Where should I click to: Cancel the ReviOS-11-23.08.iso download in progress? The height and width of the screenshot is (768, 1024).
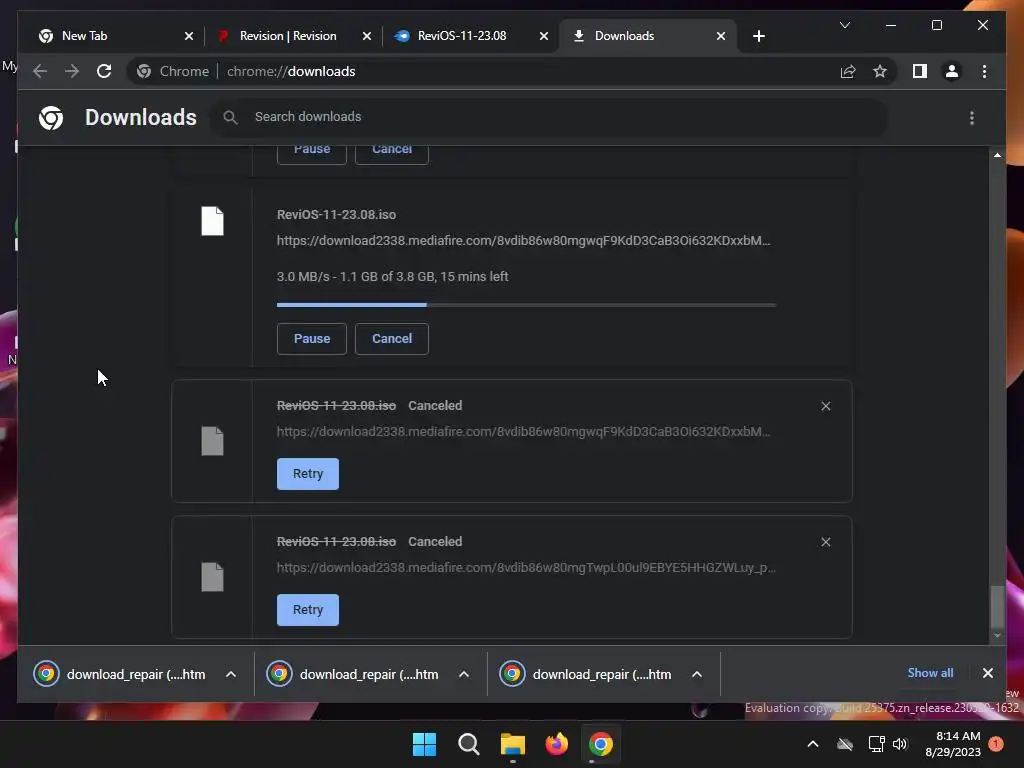pos(392,339)
